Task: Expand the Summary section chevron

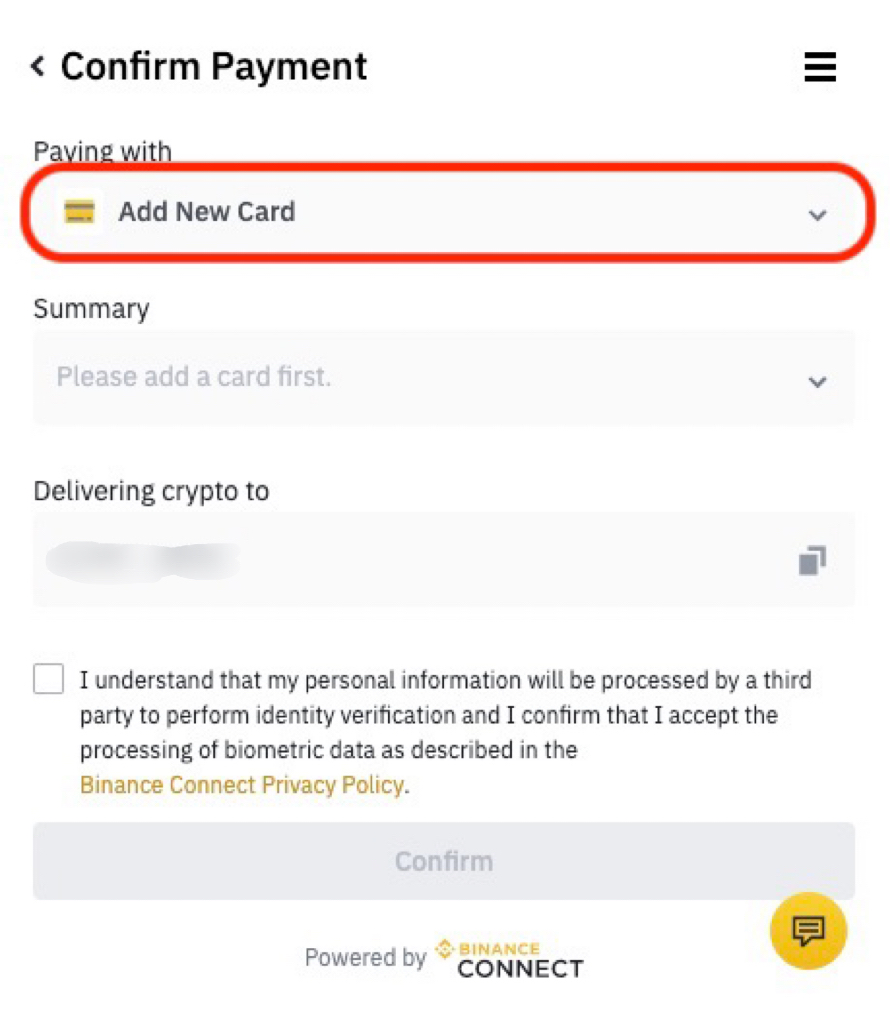Action: pyautogui.click(x=817, y=381)
